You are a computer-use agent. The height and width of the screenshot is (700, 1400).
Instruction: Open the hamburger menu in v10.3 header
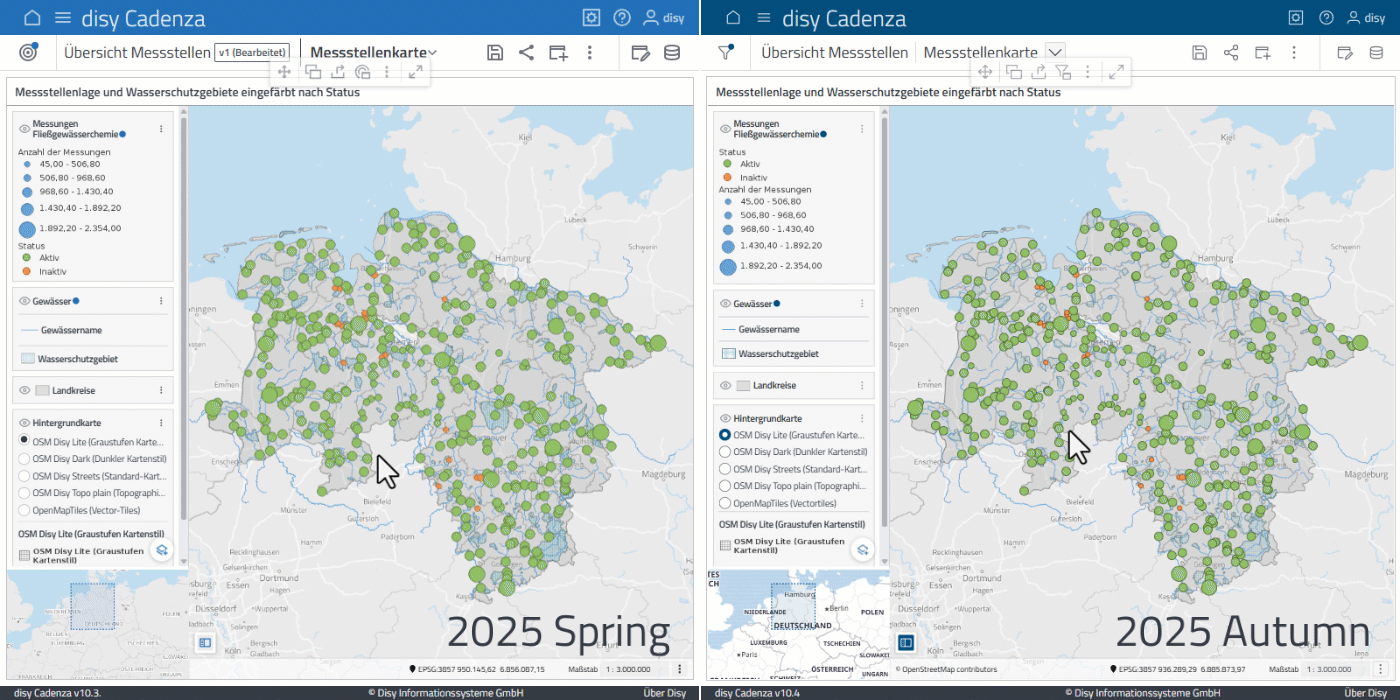click(63, 18)
